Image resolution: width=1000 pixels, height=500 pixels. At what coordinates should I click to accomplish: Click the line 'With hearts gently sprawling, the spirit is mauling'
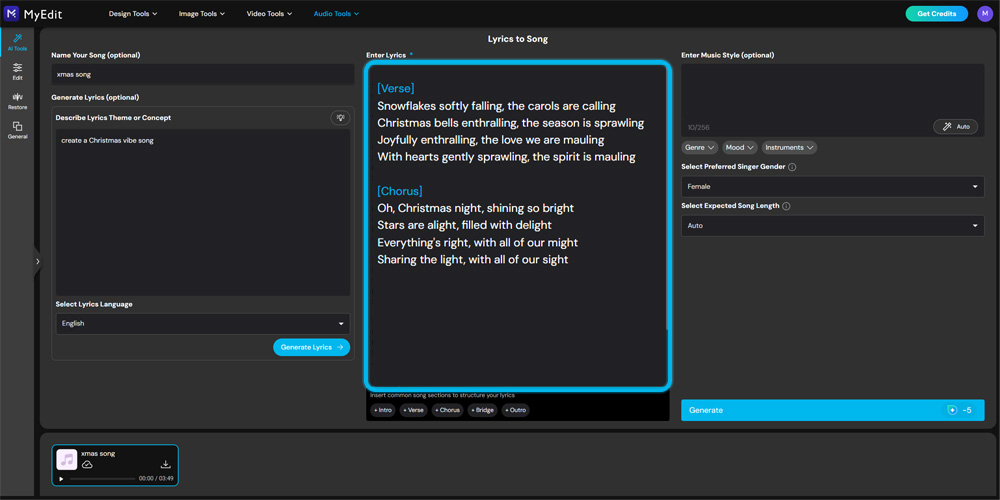(506, 157)
